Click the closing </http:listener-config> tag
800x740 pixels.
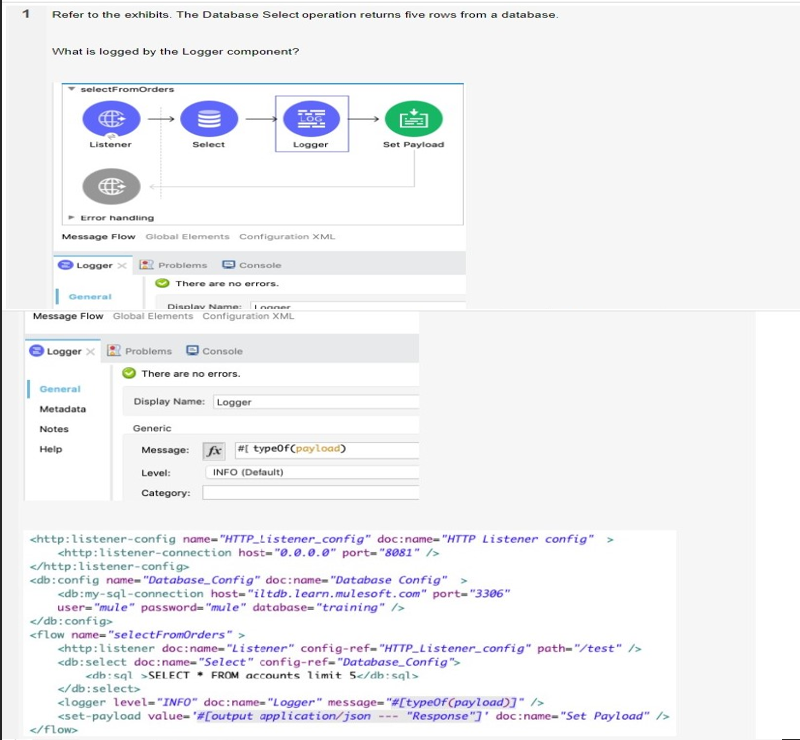109,566
